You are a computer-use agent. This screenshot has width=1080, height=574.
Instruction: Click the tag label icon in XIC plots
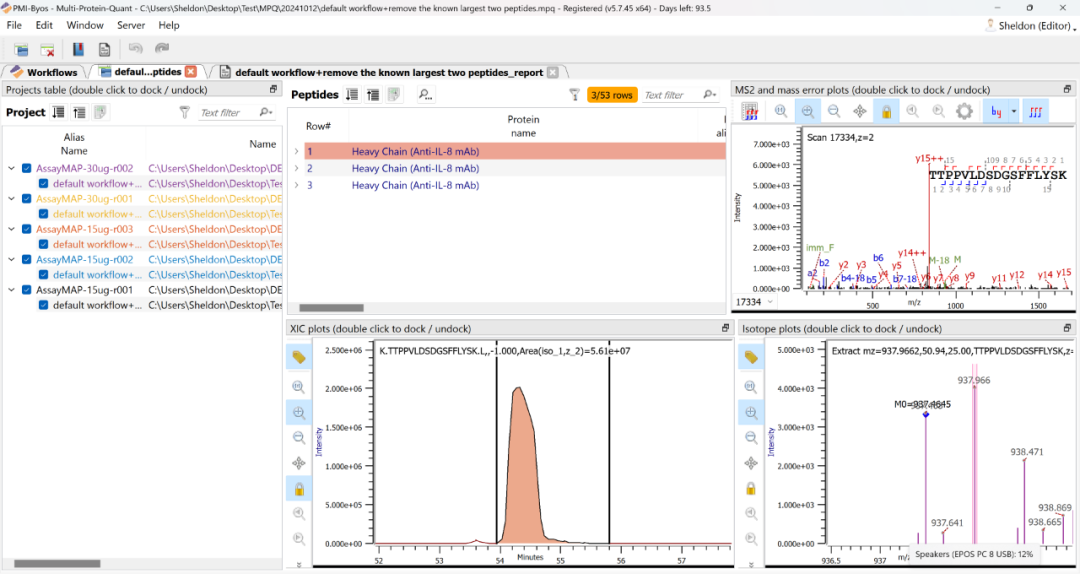point(299,357)
